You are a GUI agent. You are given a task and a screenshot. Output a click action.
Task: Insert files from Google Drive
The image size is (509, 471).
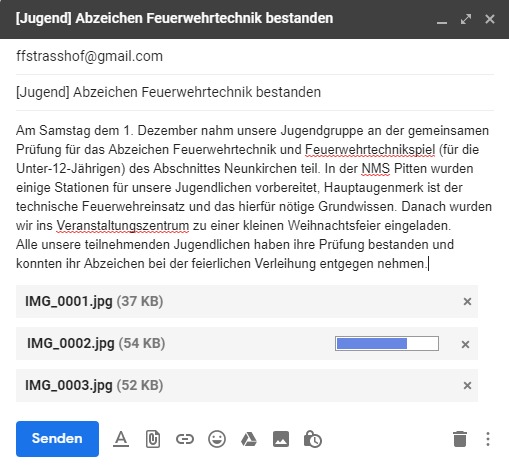pos(249,439)
